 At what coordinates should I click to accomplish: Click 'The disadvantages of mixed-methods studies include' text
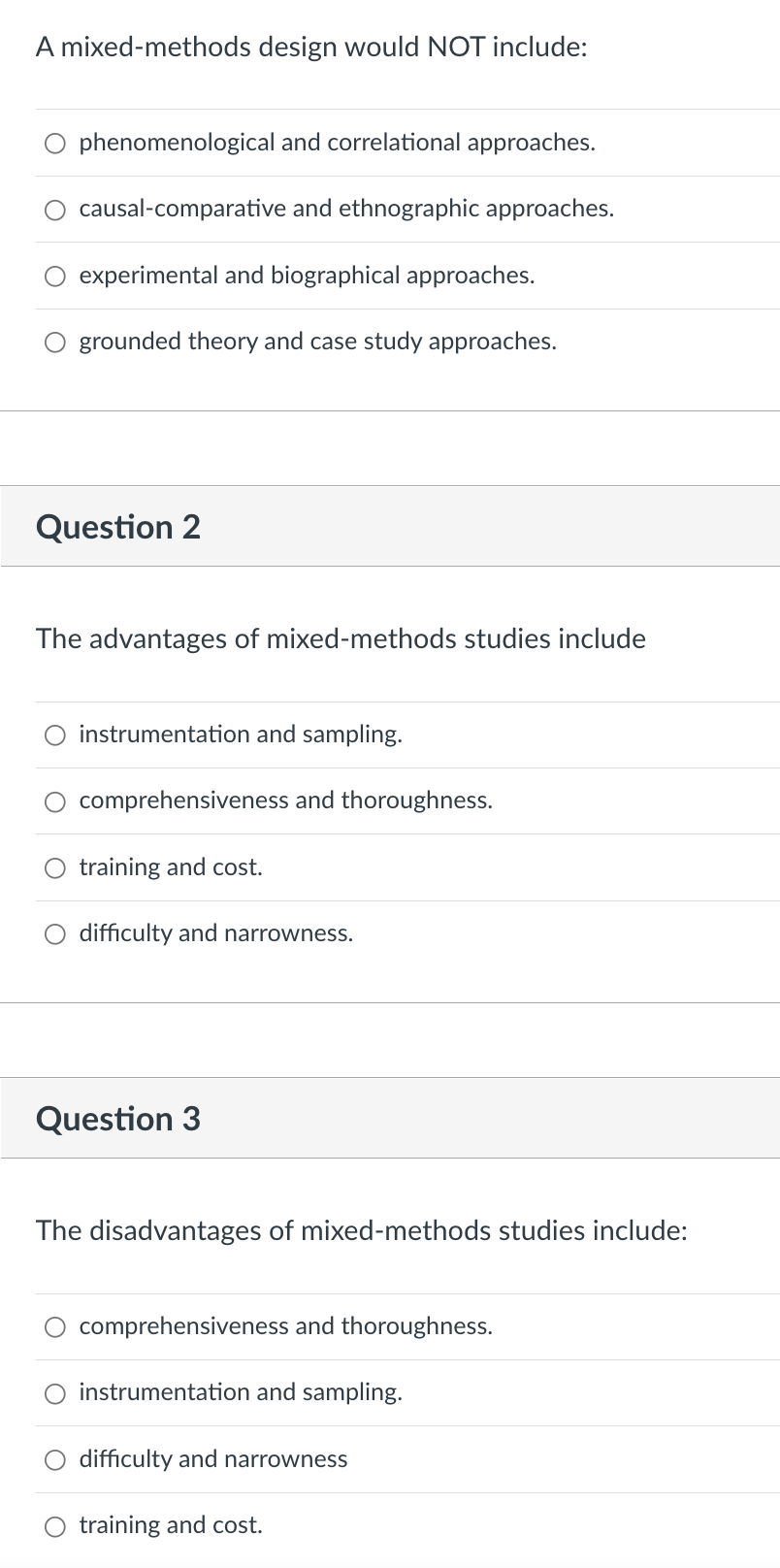(362, 1230)
